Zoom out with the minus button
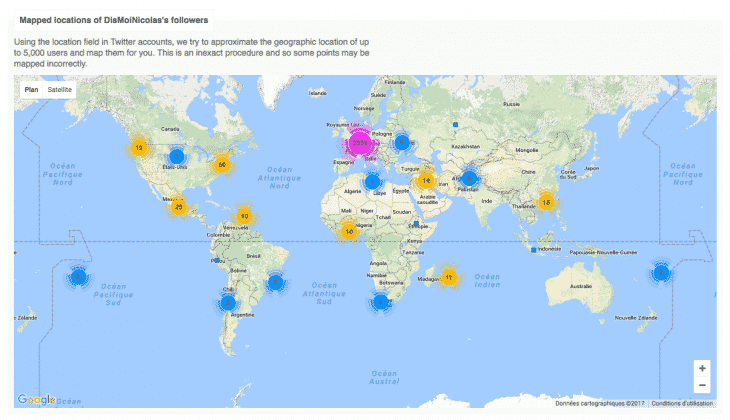Image resolution: width=730 pixels, height=420 pixels. pos(702,385)
